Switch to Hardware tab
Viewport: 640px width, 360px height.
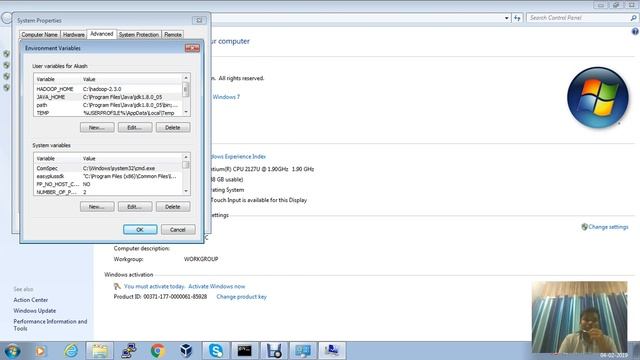click(73, 35)
